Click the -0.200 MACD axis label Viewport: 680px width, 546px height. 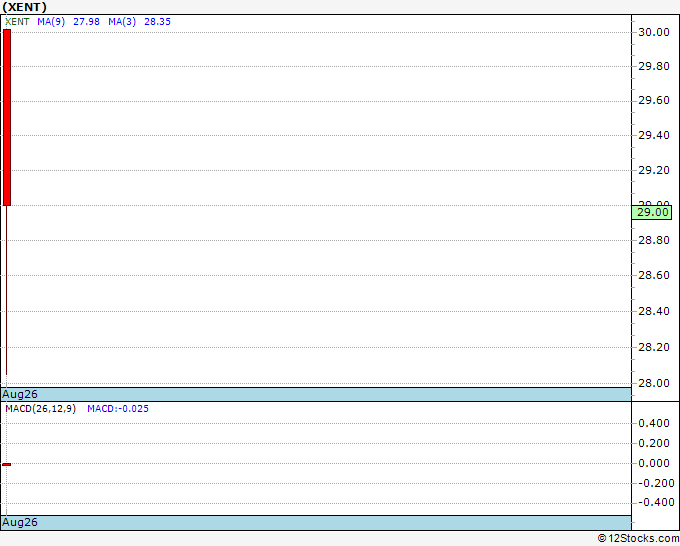click(x=655, y=483)
